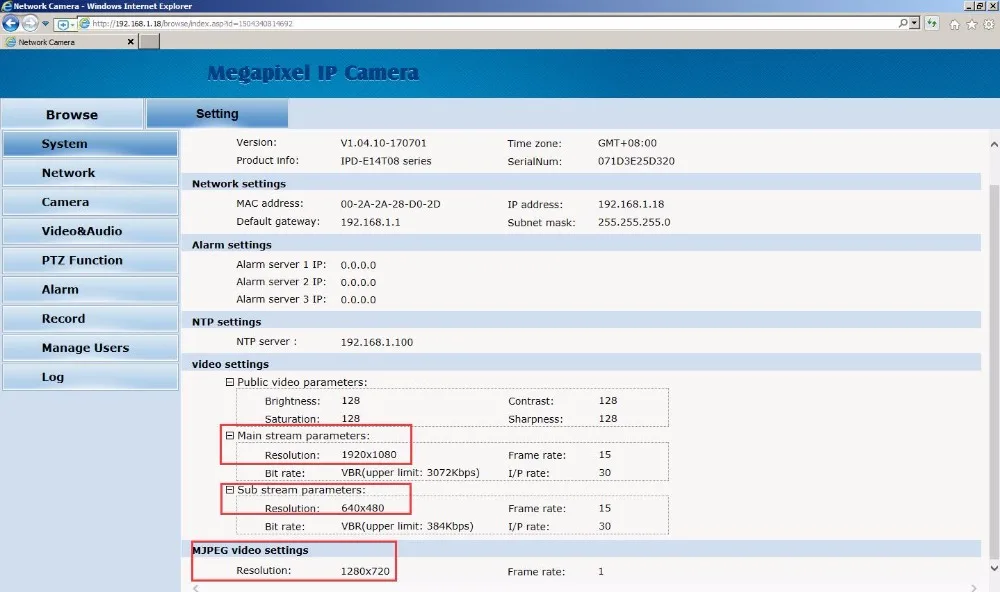
Task: Click the NTP settings section header
Action: [x=226, y=322]
